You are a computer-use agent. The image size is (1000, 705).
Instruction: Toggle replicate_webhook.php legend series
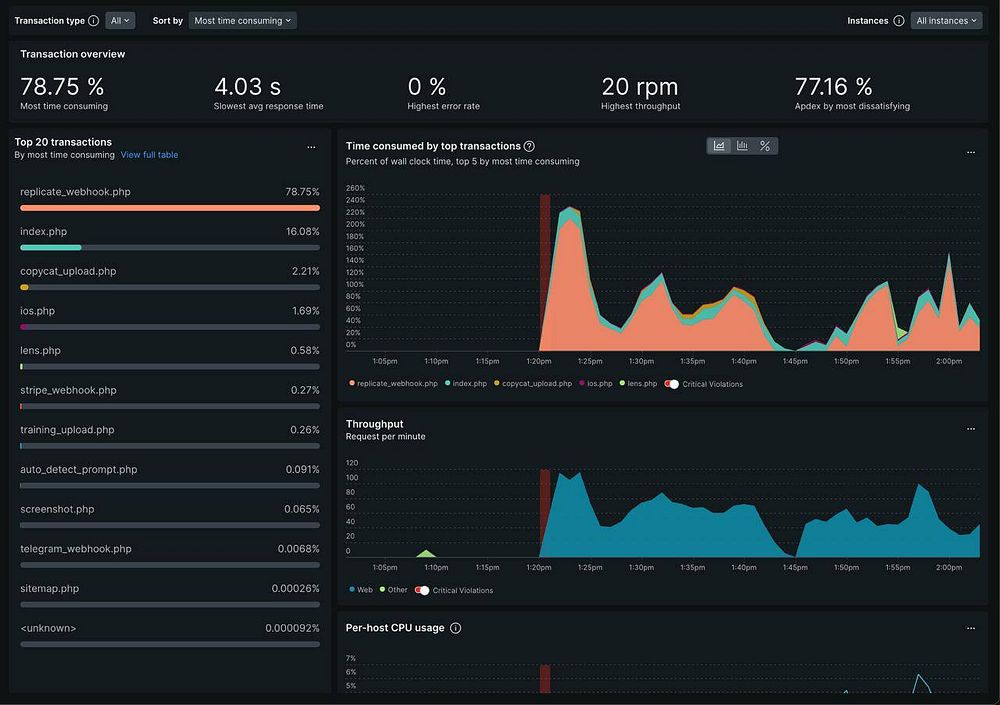point(393,383)
